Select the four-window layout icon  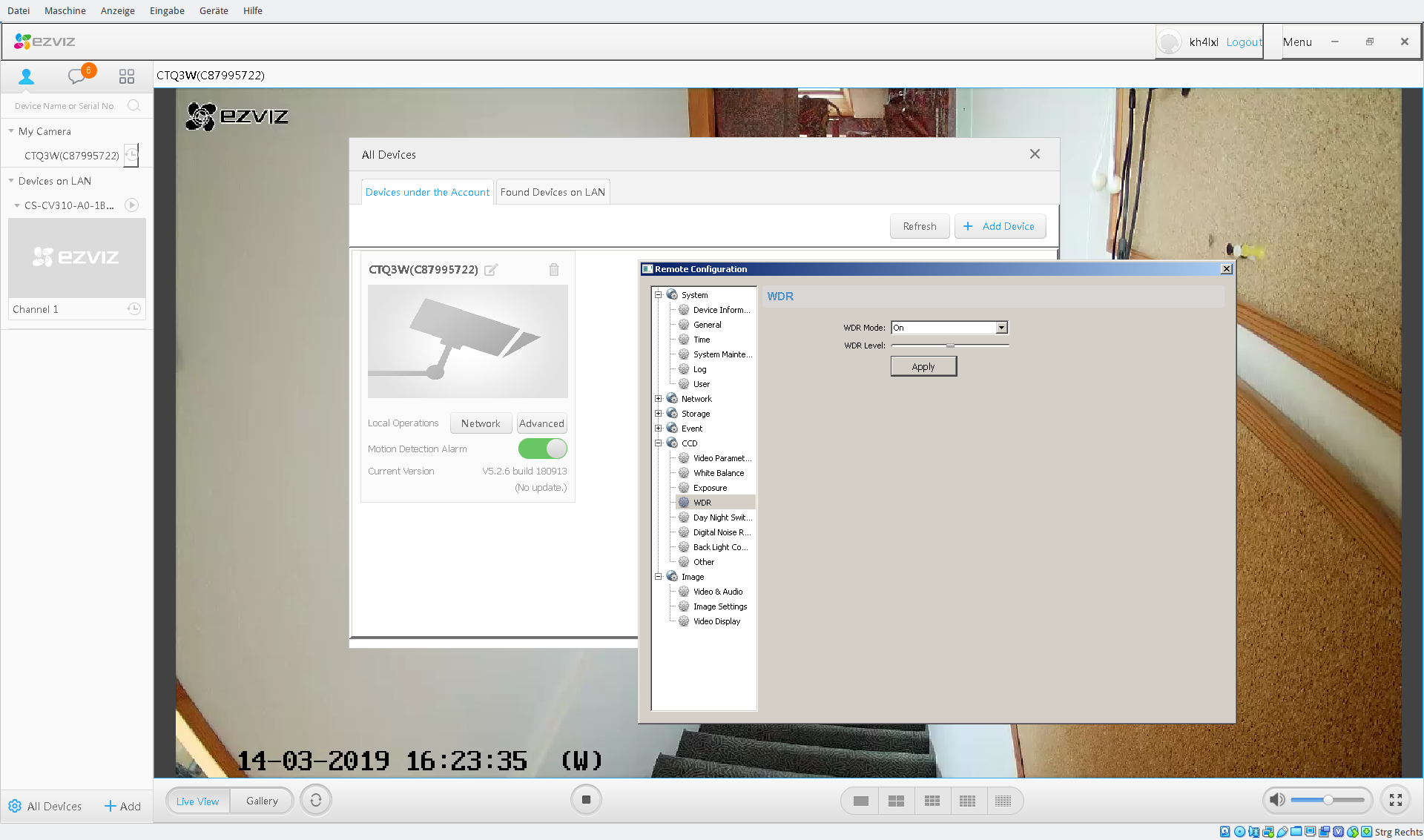click(x=896, y=801)
